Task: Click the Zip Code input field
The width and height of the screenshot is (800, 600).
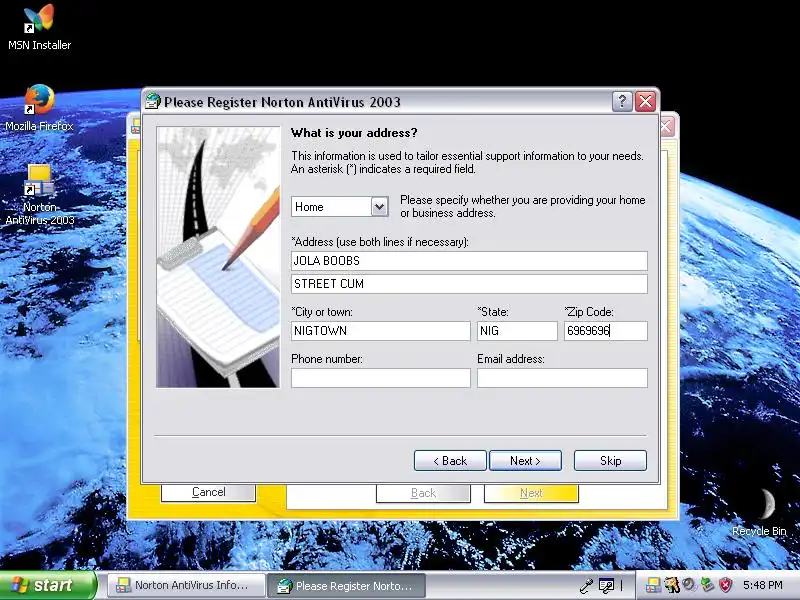Action: click(x=606, y=331)
